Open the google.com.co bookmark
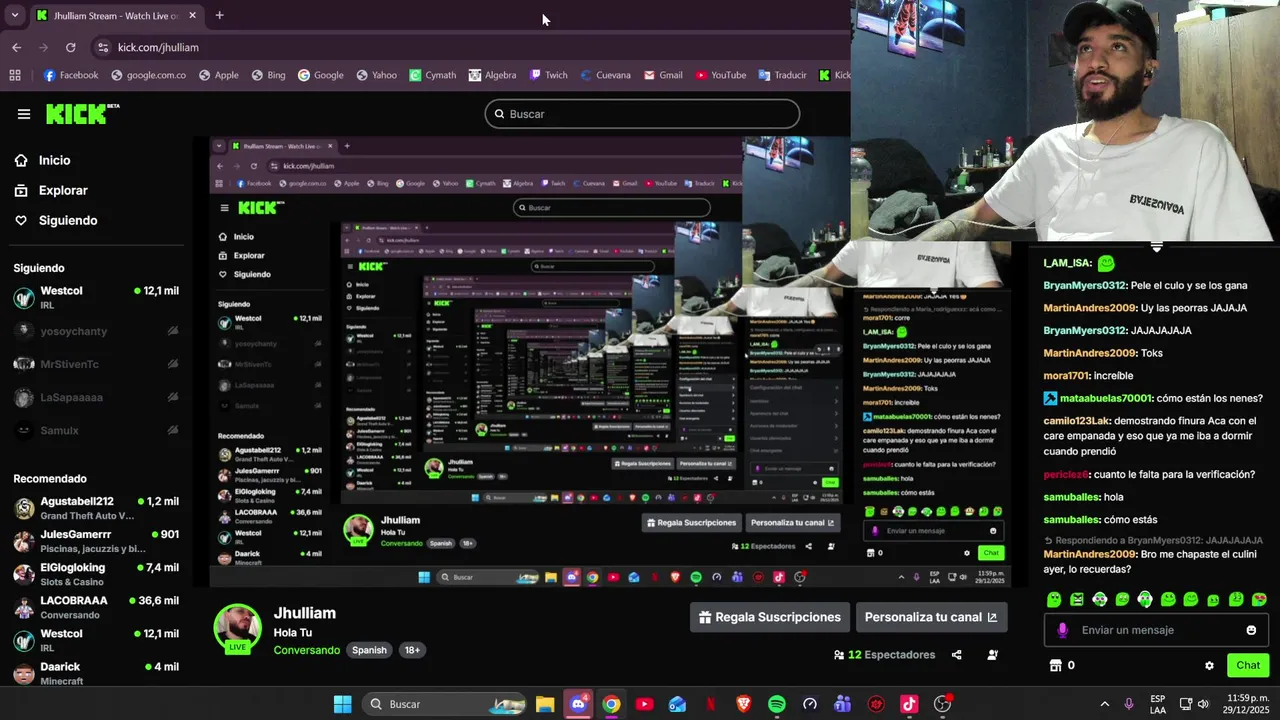This screenshot has height=720, width=1280. [x=148, y=75]
